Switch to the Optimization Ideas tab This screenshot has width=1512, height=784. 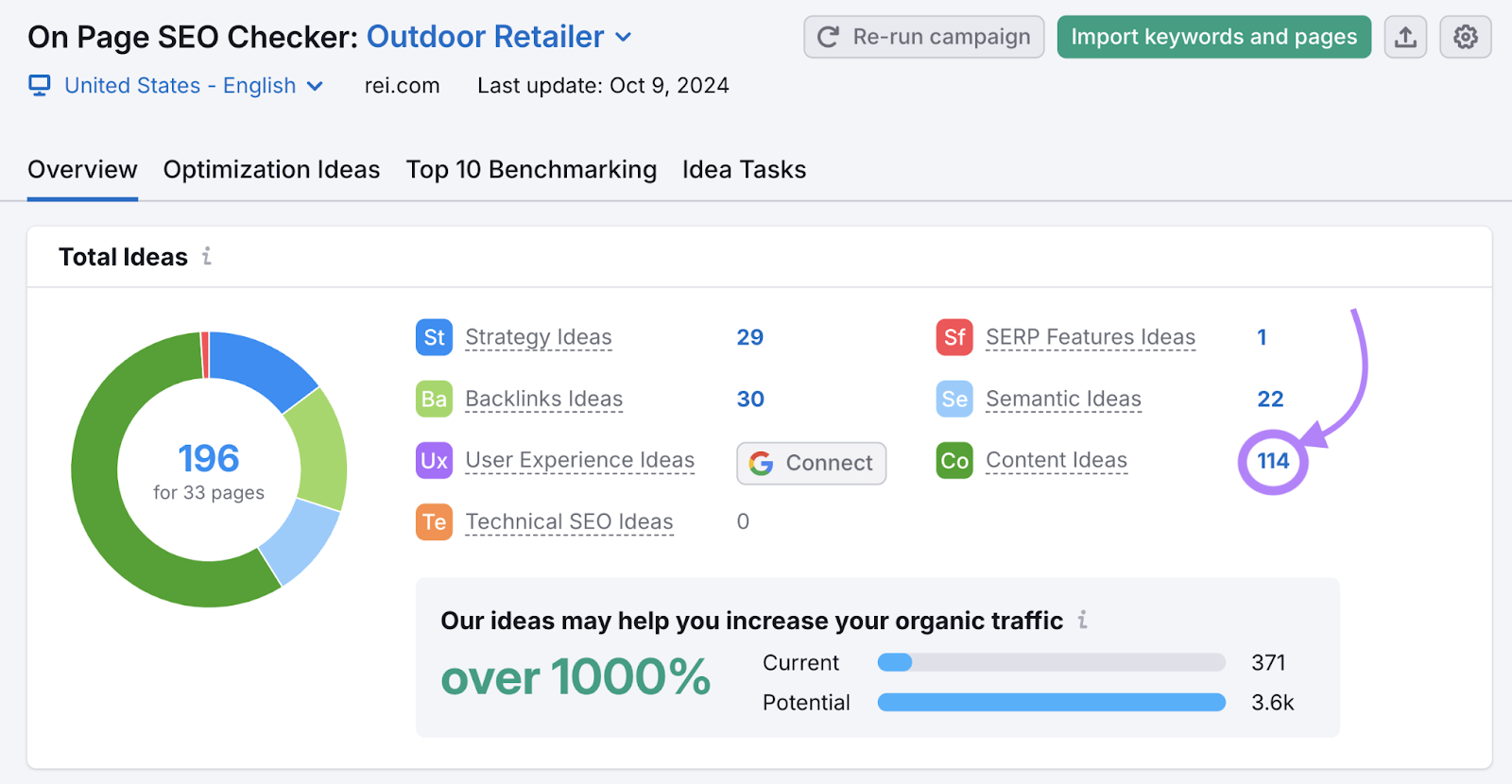click(271, 170)
